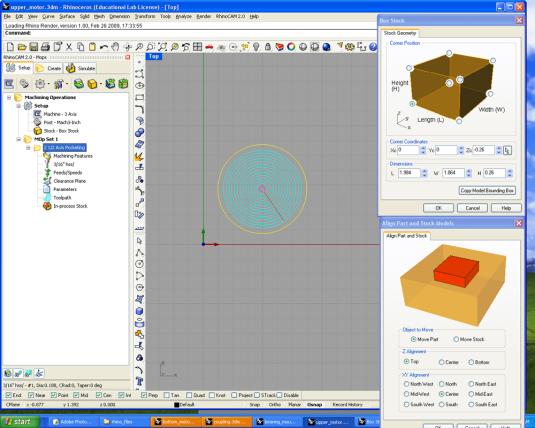The width and height of the screenshot is (535, 428).
Task: Click the Command prompt input line
Action: (x=190, y=33)
